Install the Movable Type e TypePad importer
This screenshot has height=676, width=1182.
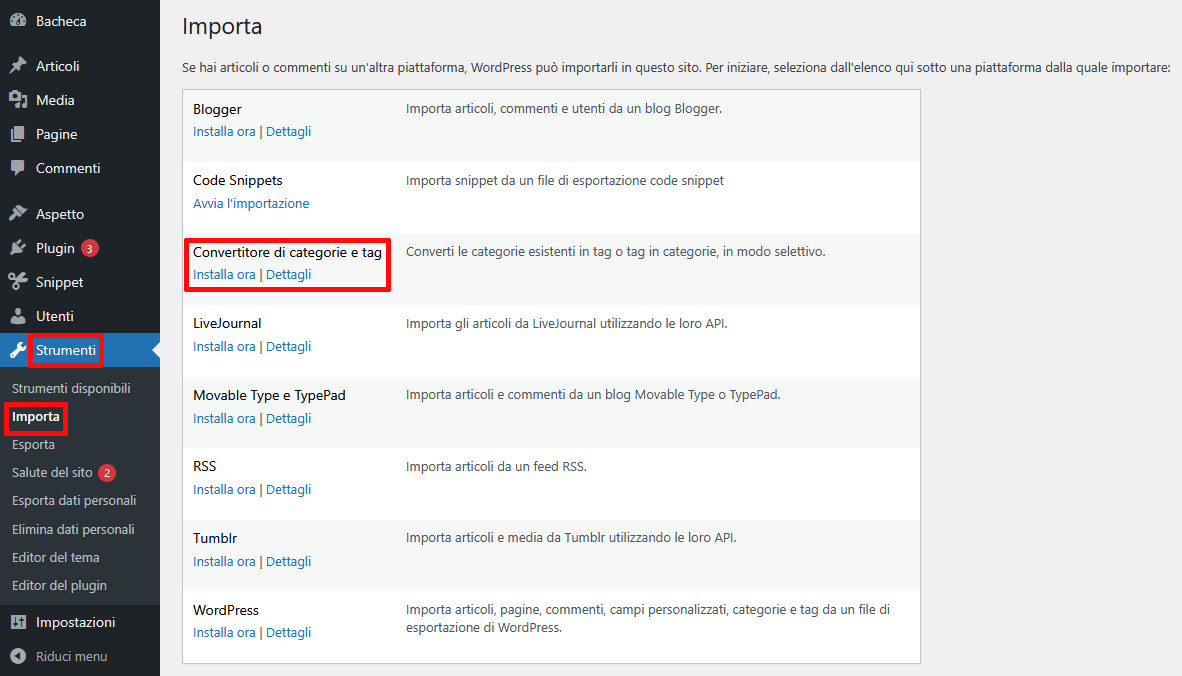click(224, 418)
